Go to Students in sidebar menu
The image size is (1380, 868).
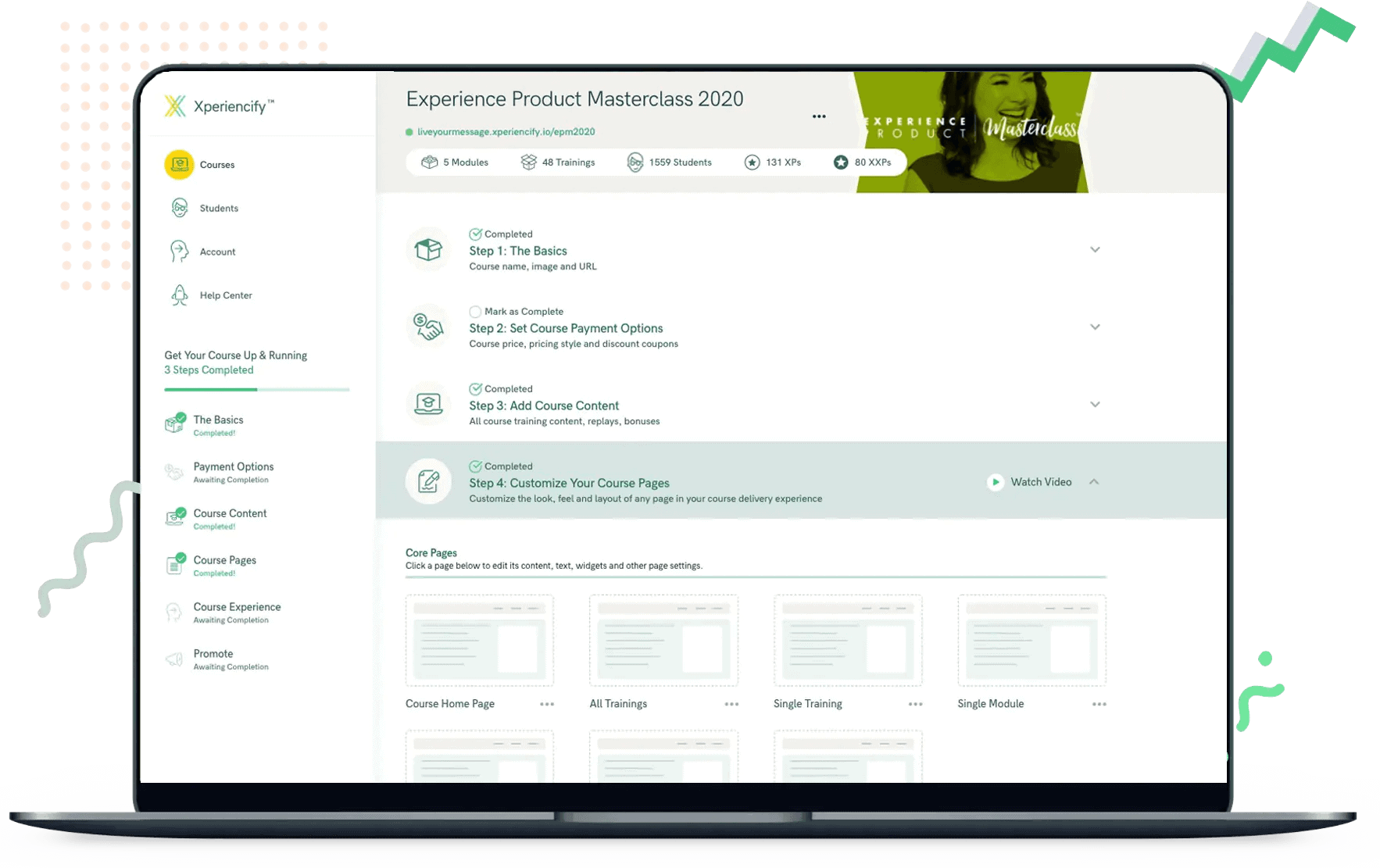(x=219, y=209)
